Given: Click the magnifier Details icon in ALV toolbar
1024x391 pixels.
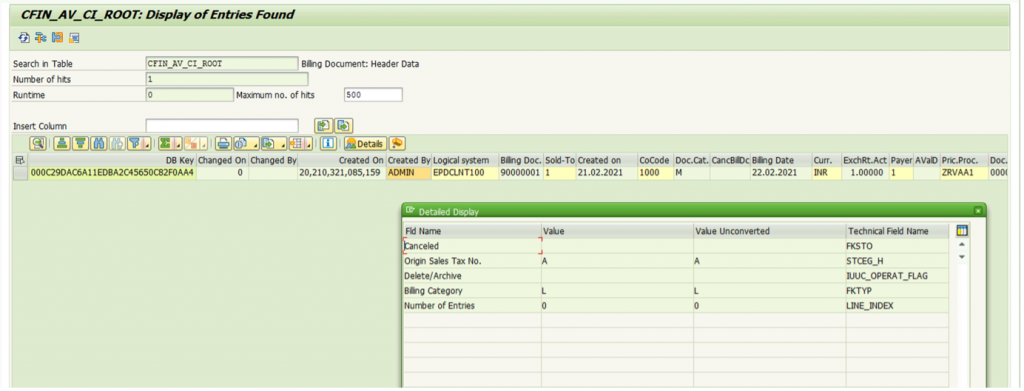Looking at the screenshot, I should point(38,143).
